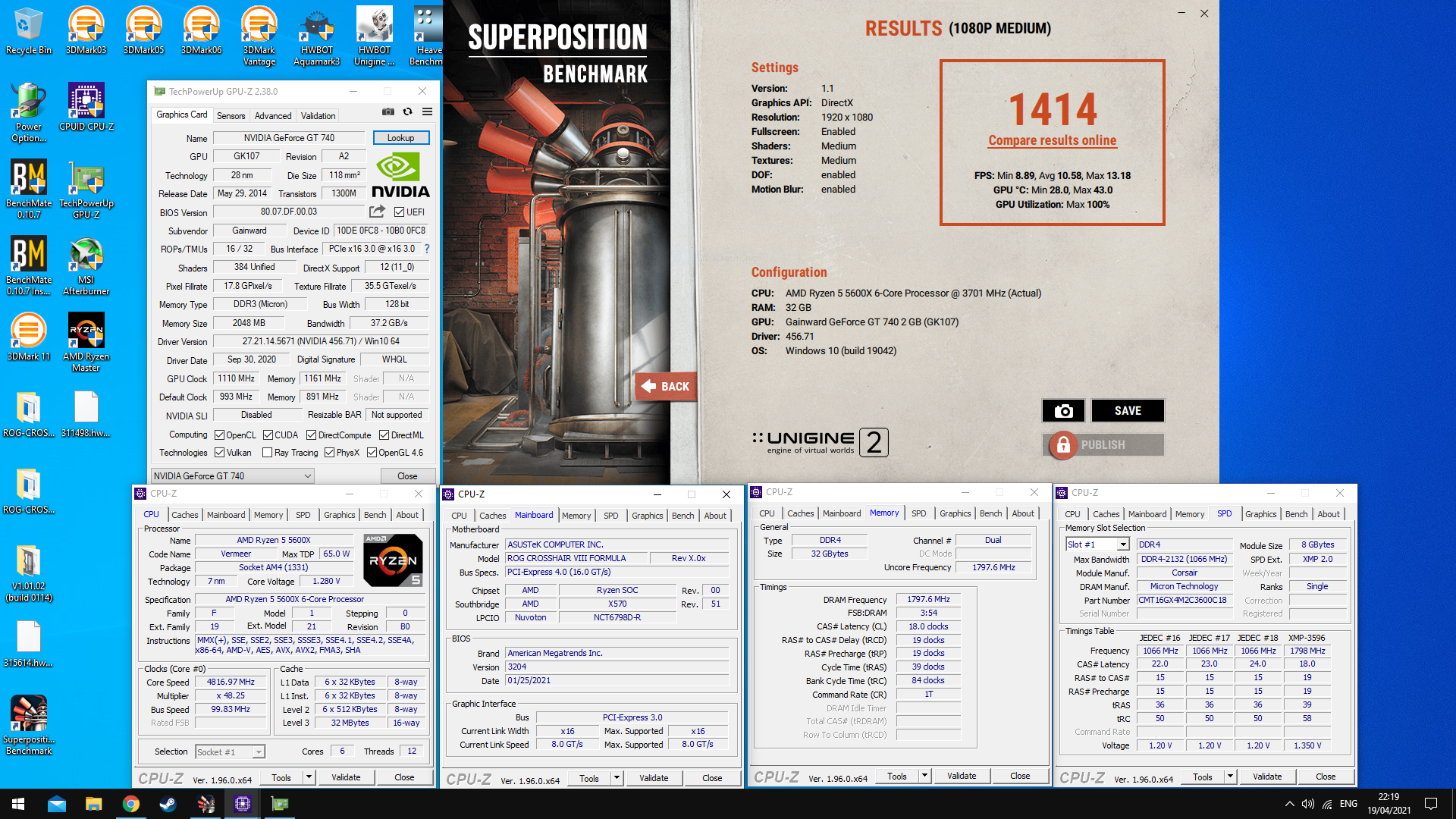Switch to Advanced tab in GPU-Z

[x=273, y=116]
